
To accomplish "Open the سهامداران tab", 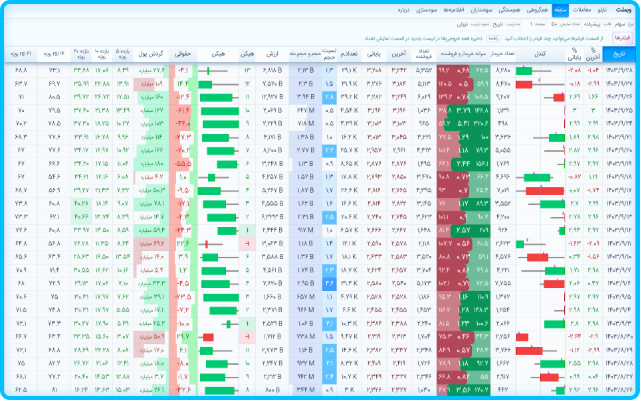I will click(482, 10).
